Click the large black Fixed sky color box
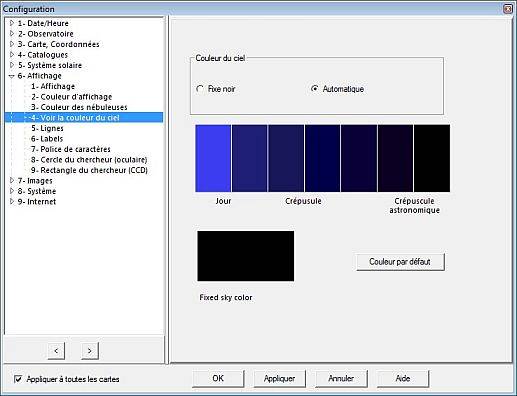The height and width of the screenshot is (396, 517). (x=246, y=256)
